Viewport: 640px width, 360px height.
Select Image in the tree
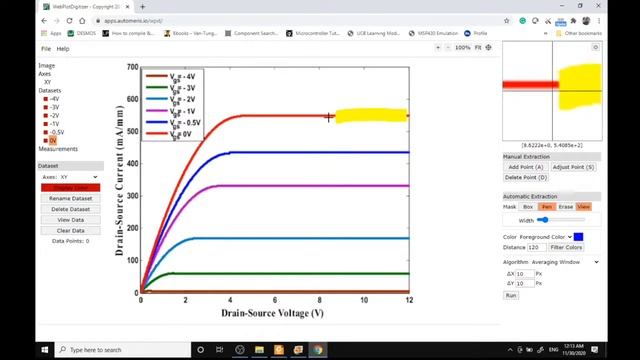pyautogui.click(x=47, y=65)
